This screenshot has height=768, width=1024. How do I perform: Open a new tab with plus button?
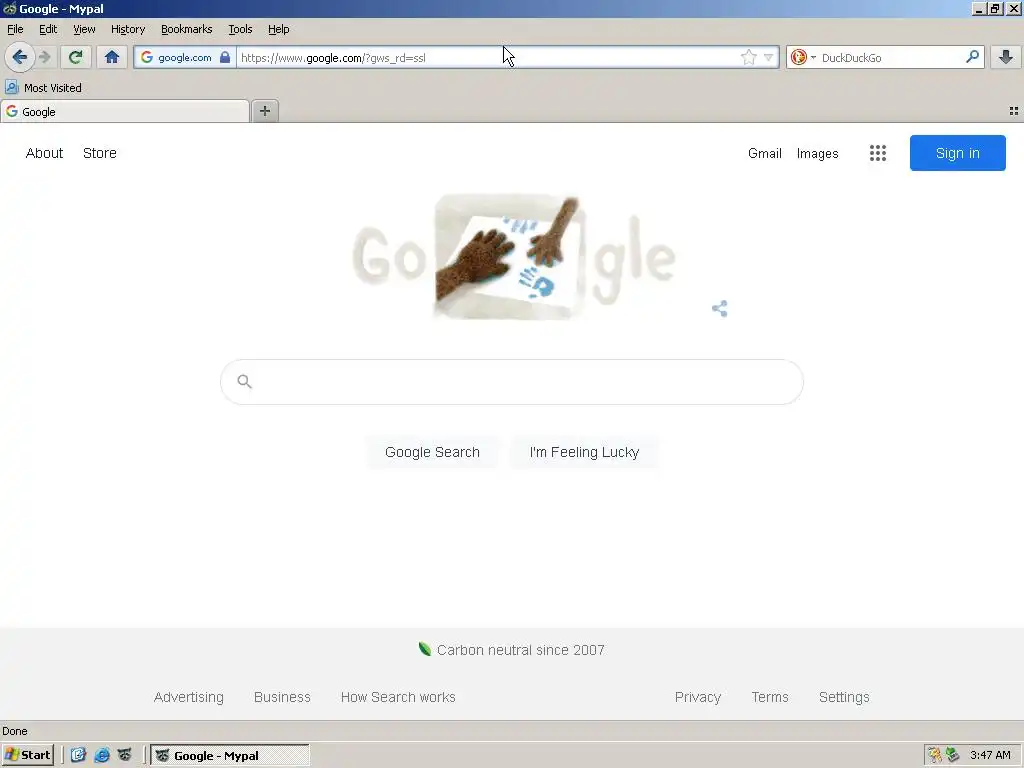265,111
